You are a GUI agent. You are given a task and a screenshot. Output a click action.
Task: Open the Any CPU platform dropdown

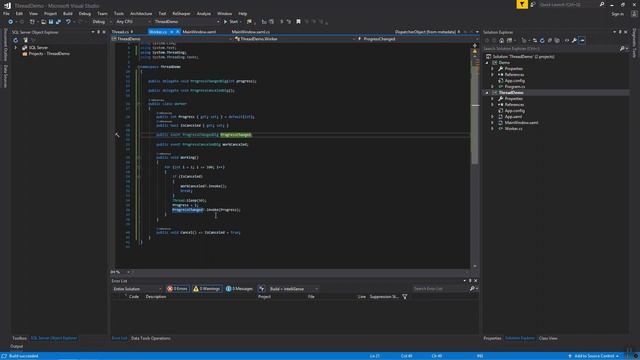click(x=132, y=22)
